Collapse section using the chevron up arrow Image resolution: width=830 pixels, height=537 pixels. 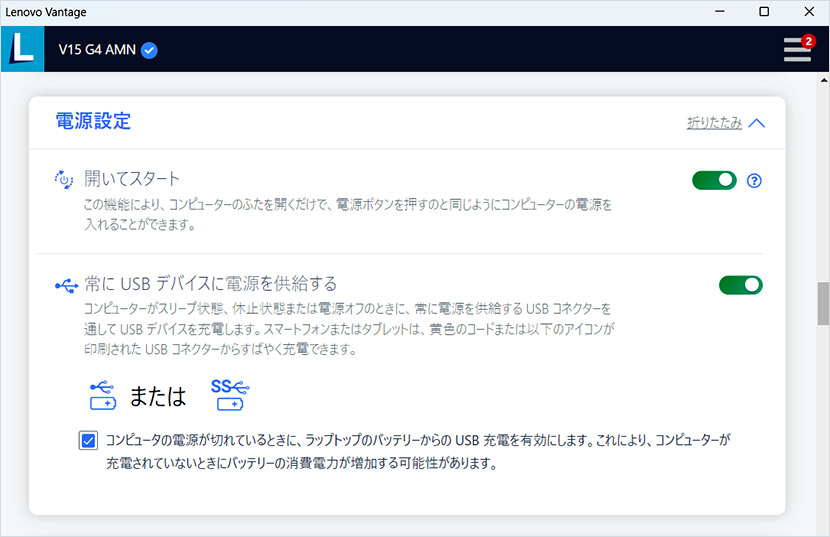(756, 123)
